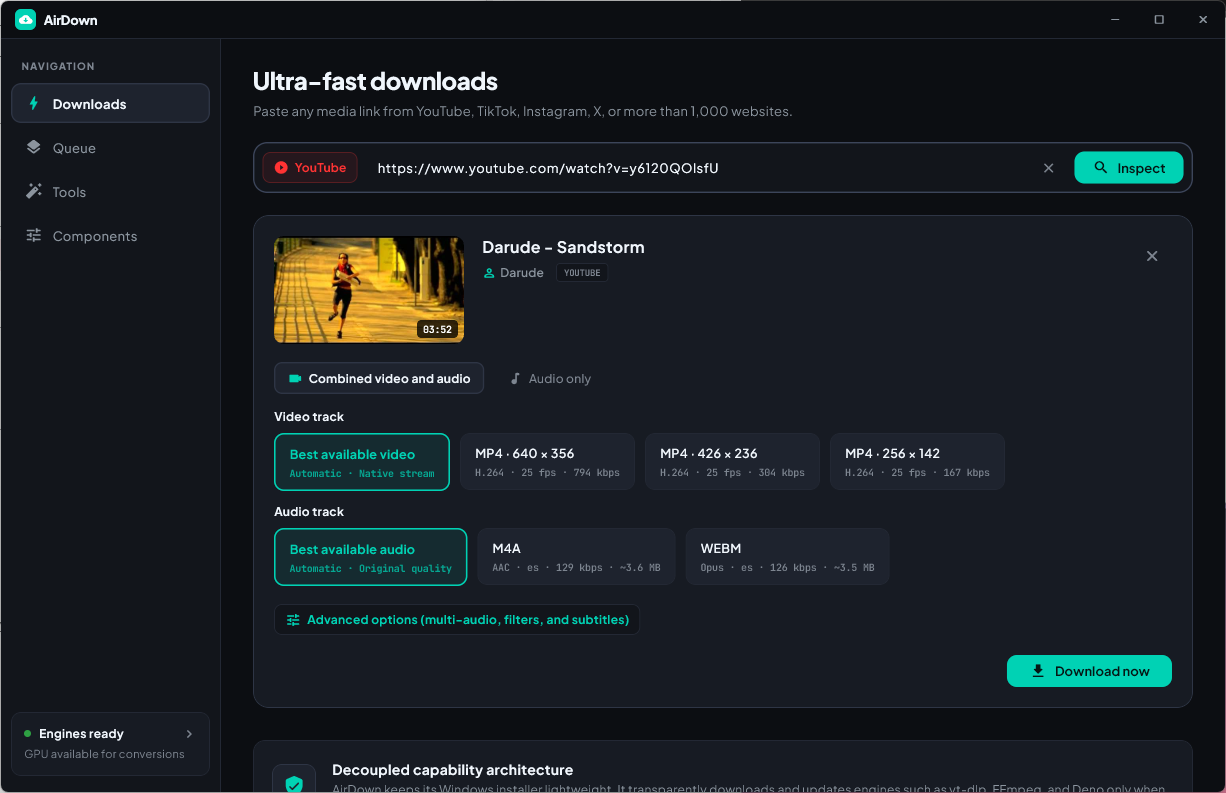
Task: Choose M4A AAC audio track
Action: coord(576,557)
